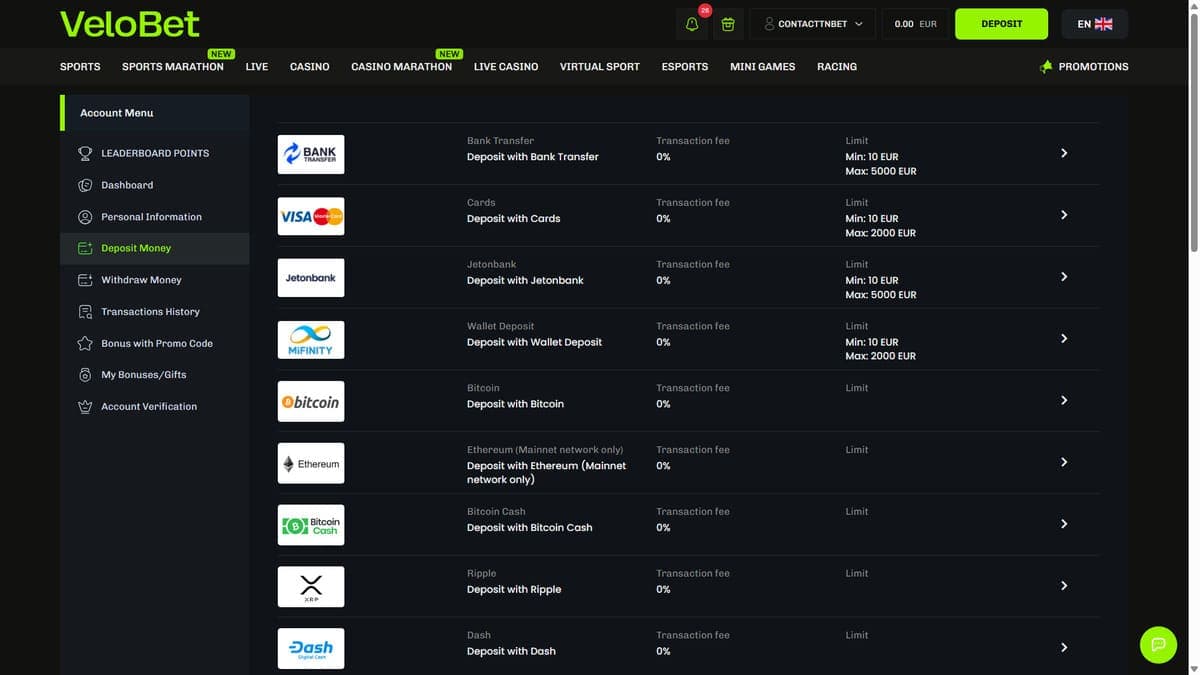The height and width of the screenshot is (675, 1200).
Task: Expand the Bank Transfer row chevron
Action: [1064, 153]
